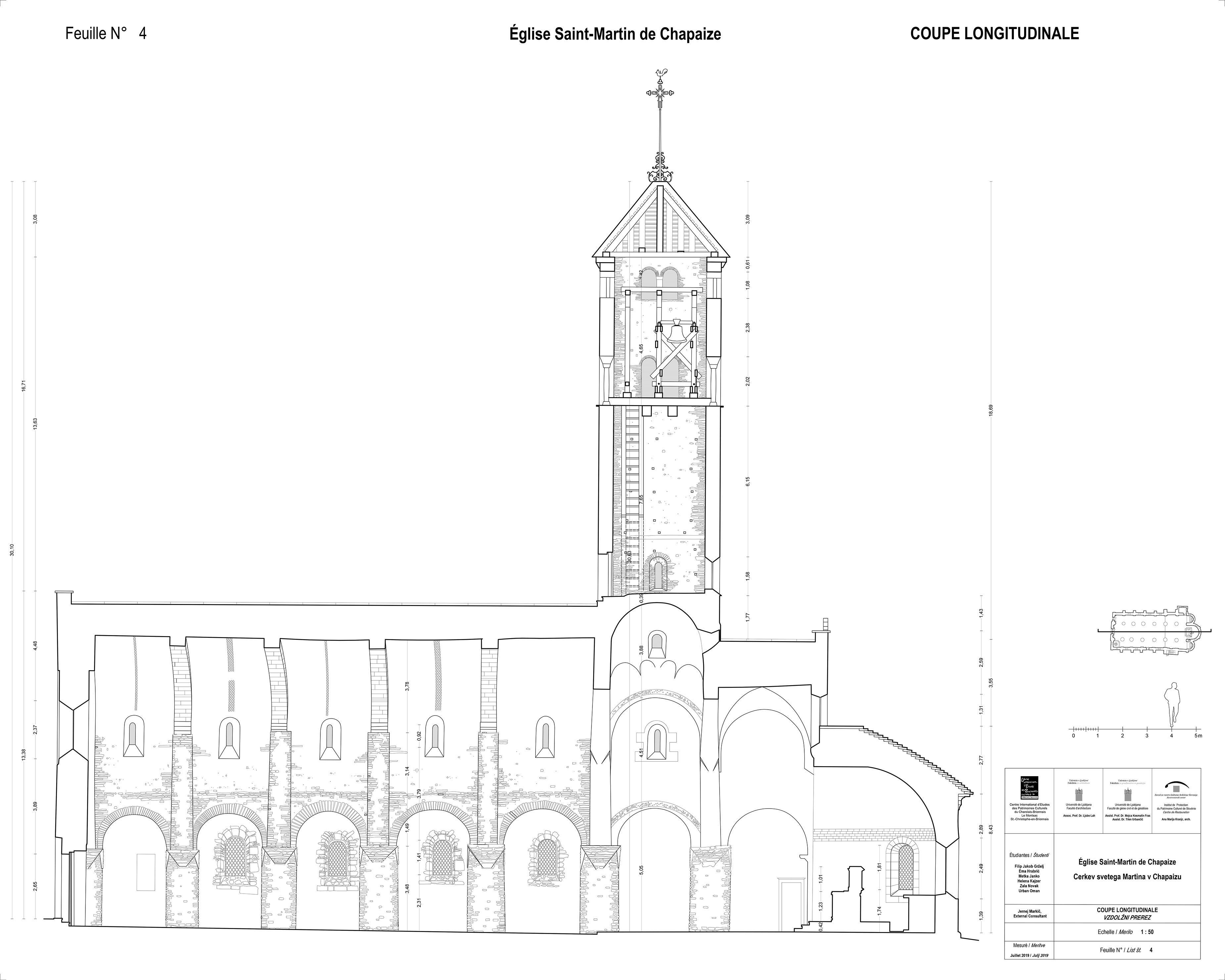Click the Centre International d'Etudes black logo

(1029, 789)
